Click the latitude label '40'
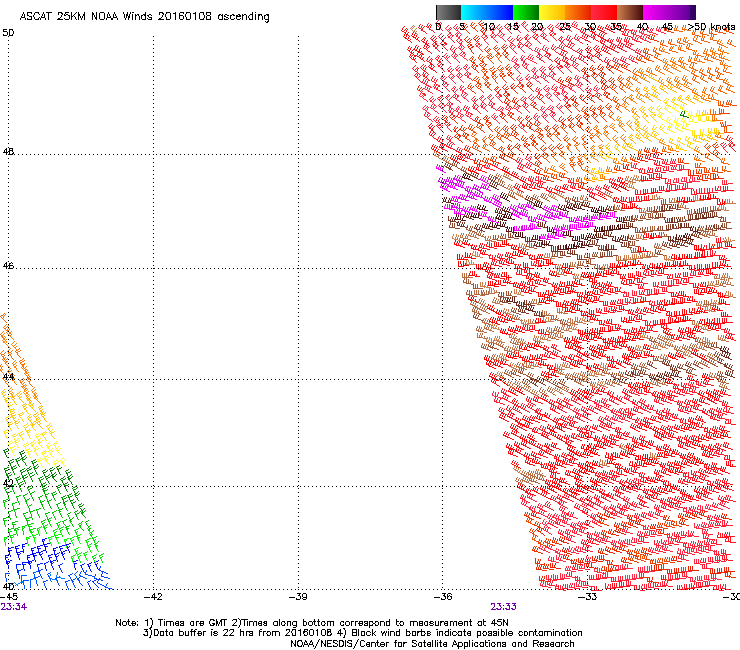This screenshot has width=740, height=650. pyautogui.click(x=8, y=586)
